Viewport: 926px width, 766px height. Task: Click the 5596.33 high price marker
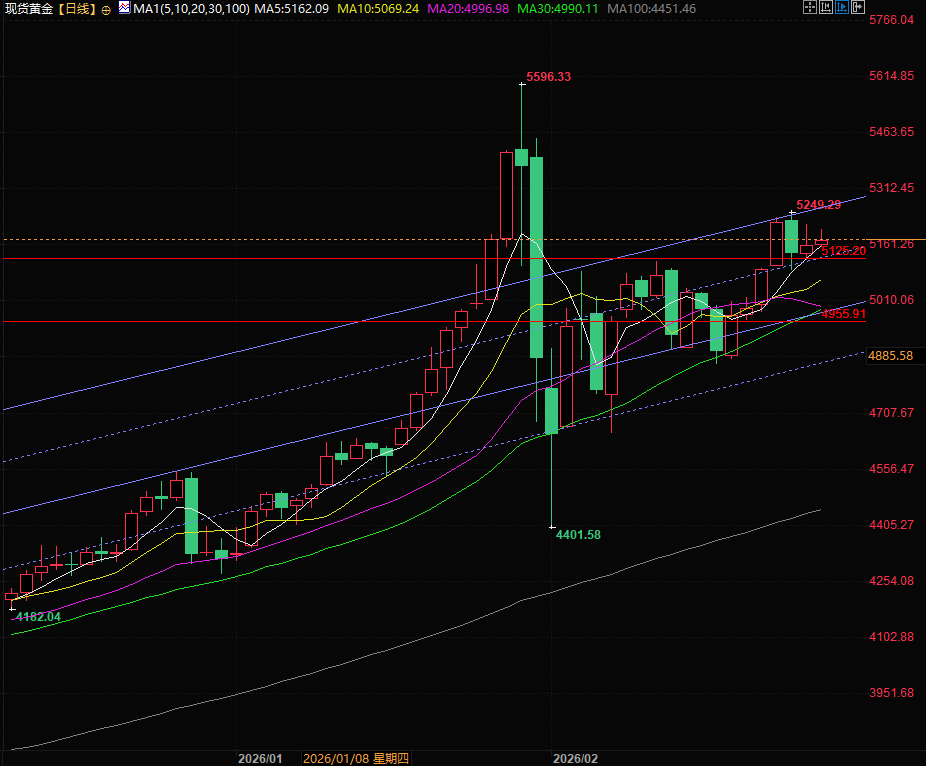pos(549,77)
